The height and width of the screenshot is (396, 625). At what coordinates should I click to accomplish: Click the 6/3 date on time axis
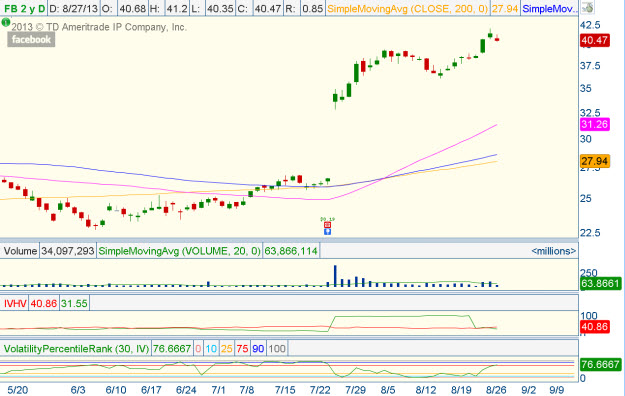pyautogui.click(x=78, y=390)
